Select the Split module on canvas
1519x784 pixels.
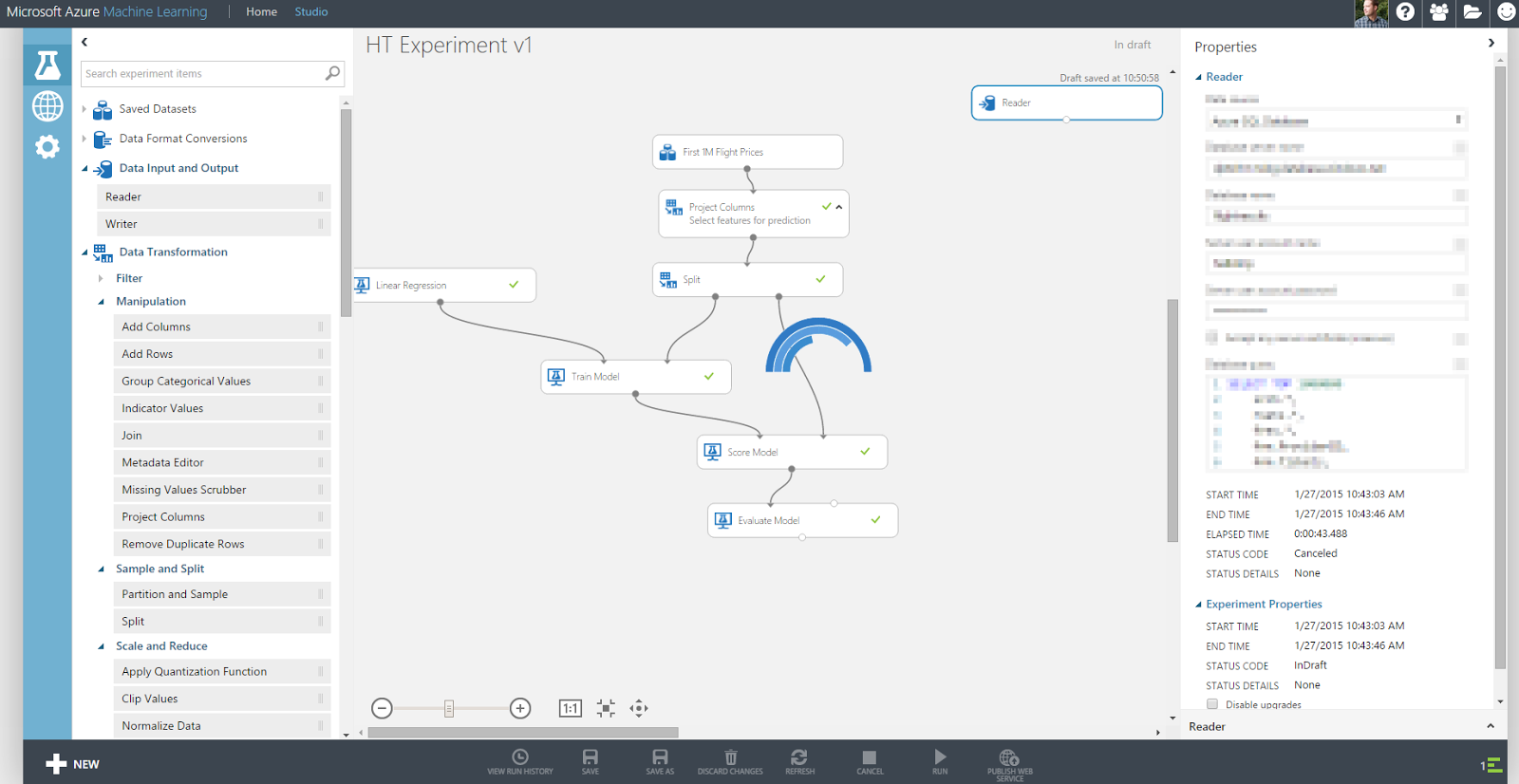pos(748,279)
